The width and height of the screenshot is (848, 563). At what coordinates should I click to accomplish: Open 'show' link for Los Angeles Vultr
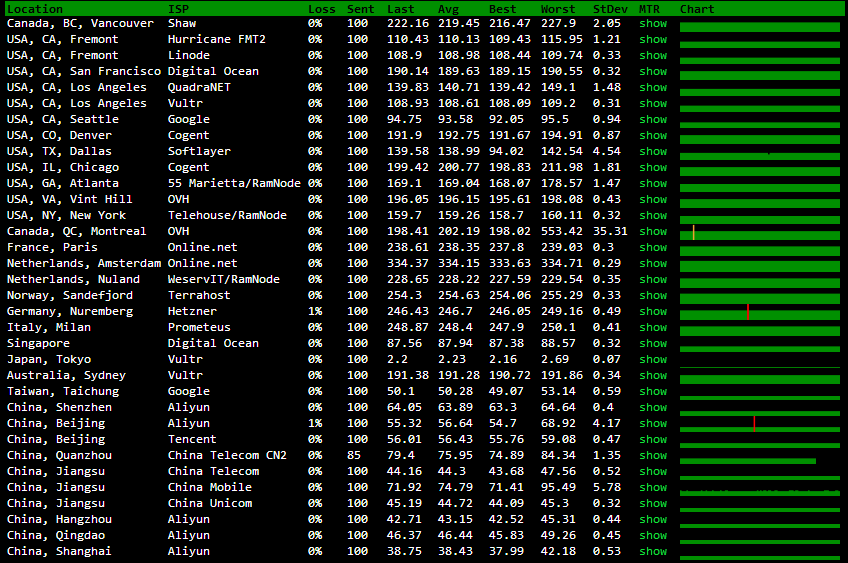pyautogui.click(x=653, y=103)
